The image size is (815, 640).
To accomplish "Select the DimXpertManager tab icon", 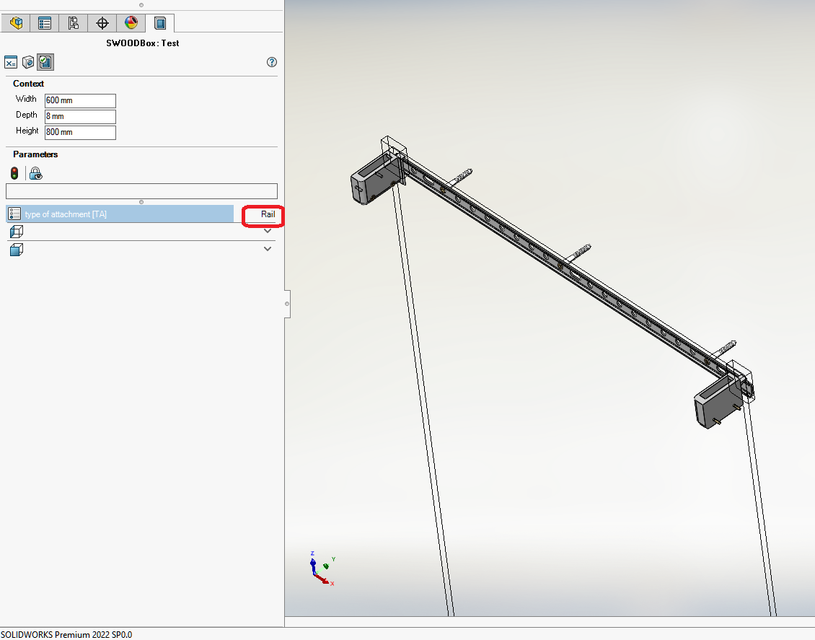I will pos(100,22).
